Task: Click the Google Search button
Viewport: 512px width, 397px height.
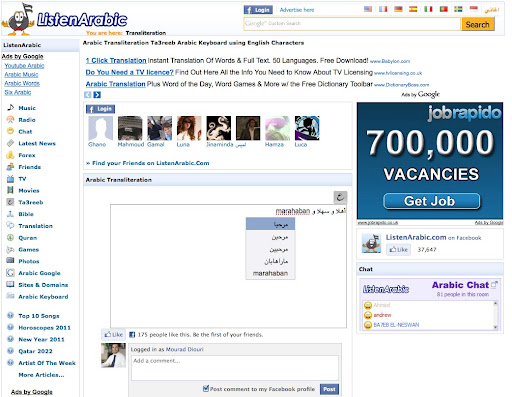Action: (x=477, y=24)
